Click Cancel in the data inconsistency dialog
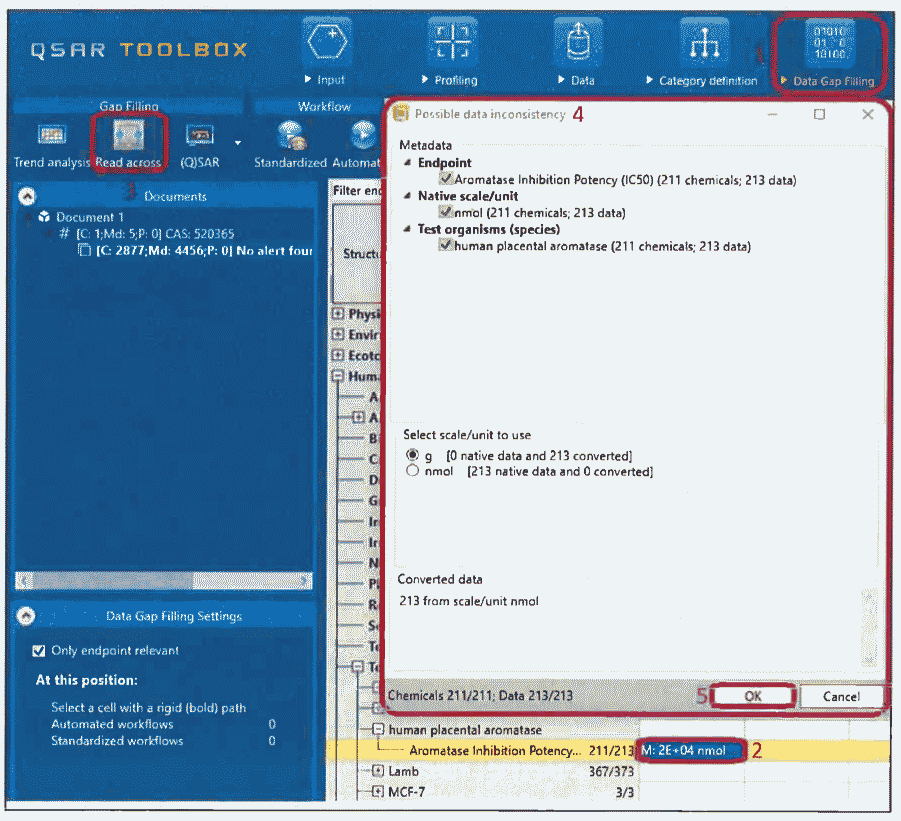901x821 pixels. point(841,696)
